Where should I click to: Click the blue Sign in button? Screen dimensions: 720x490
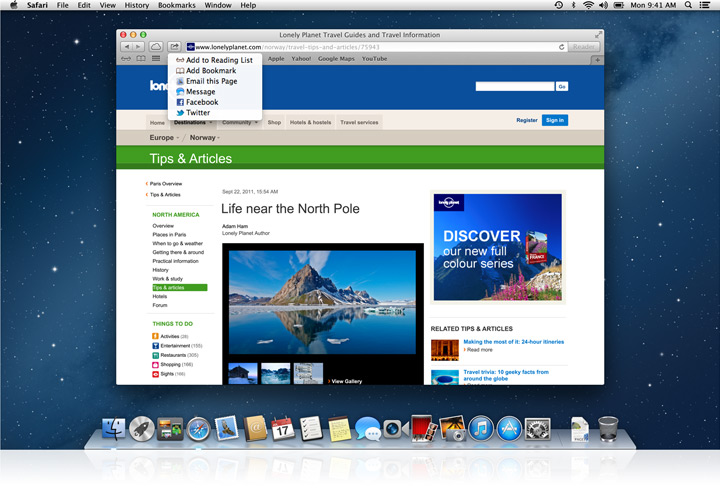tap(554, 120)
